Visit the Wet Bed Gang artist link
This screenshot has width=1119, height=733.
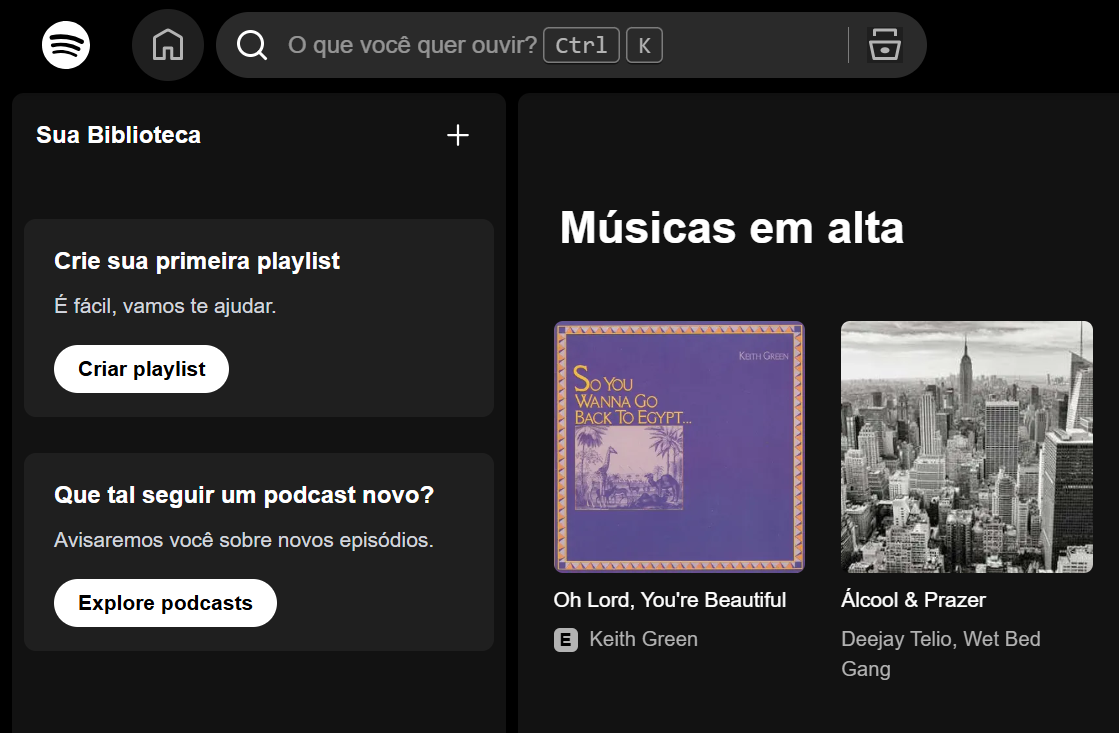[x=1001, y=640]
